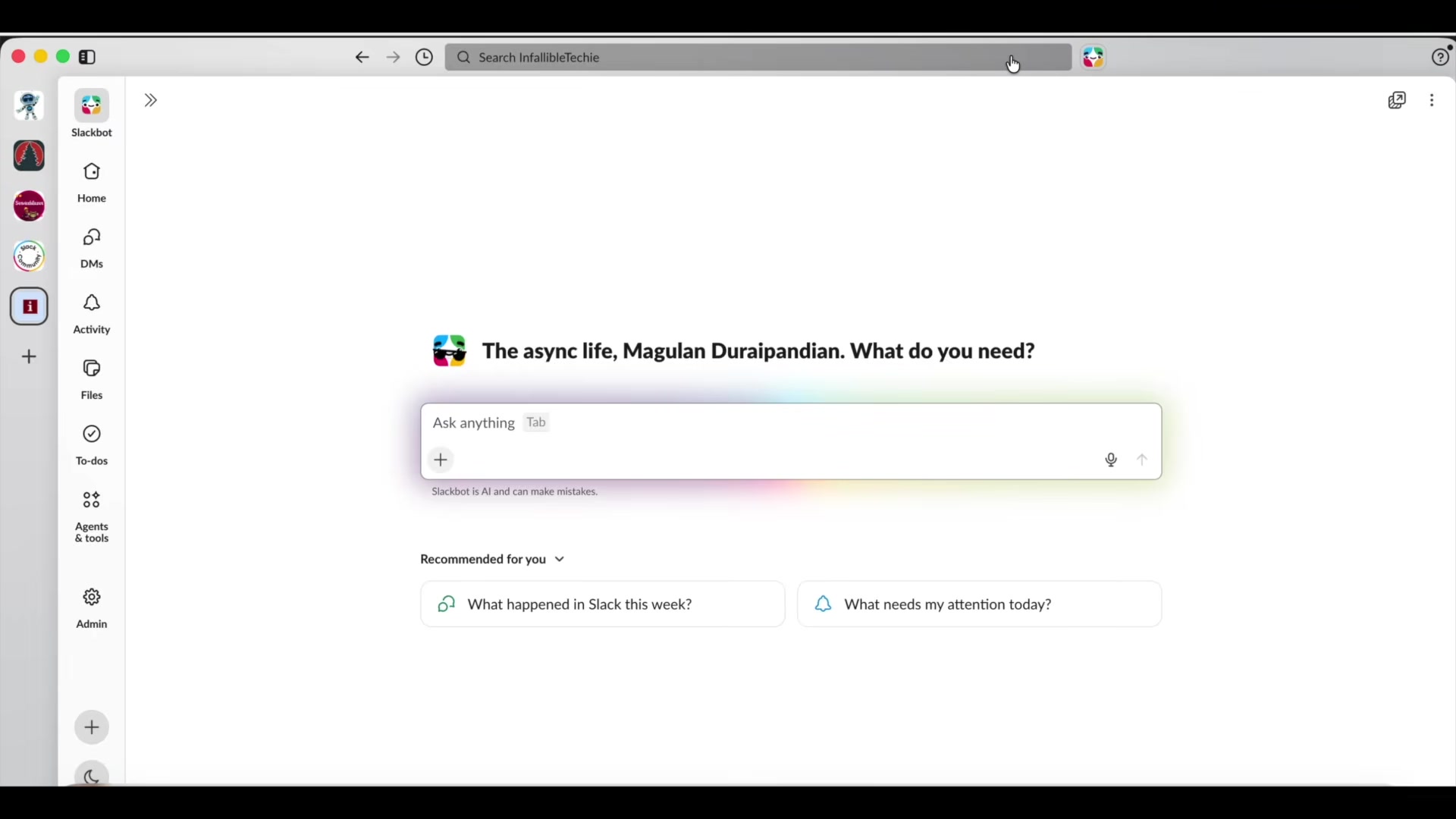Switch to the Slack Community workspace
The image size is (1456, 819).
point(29,256)
